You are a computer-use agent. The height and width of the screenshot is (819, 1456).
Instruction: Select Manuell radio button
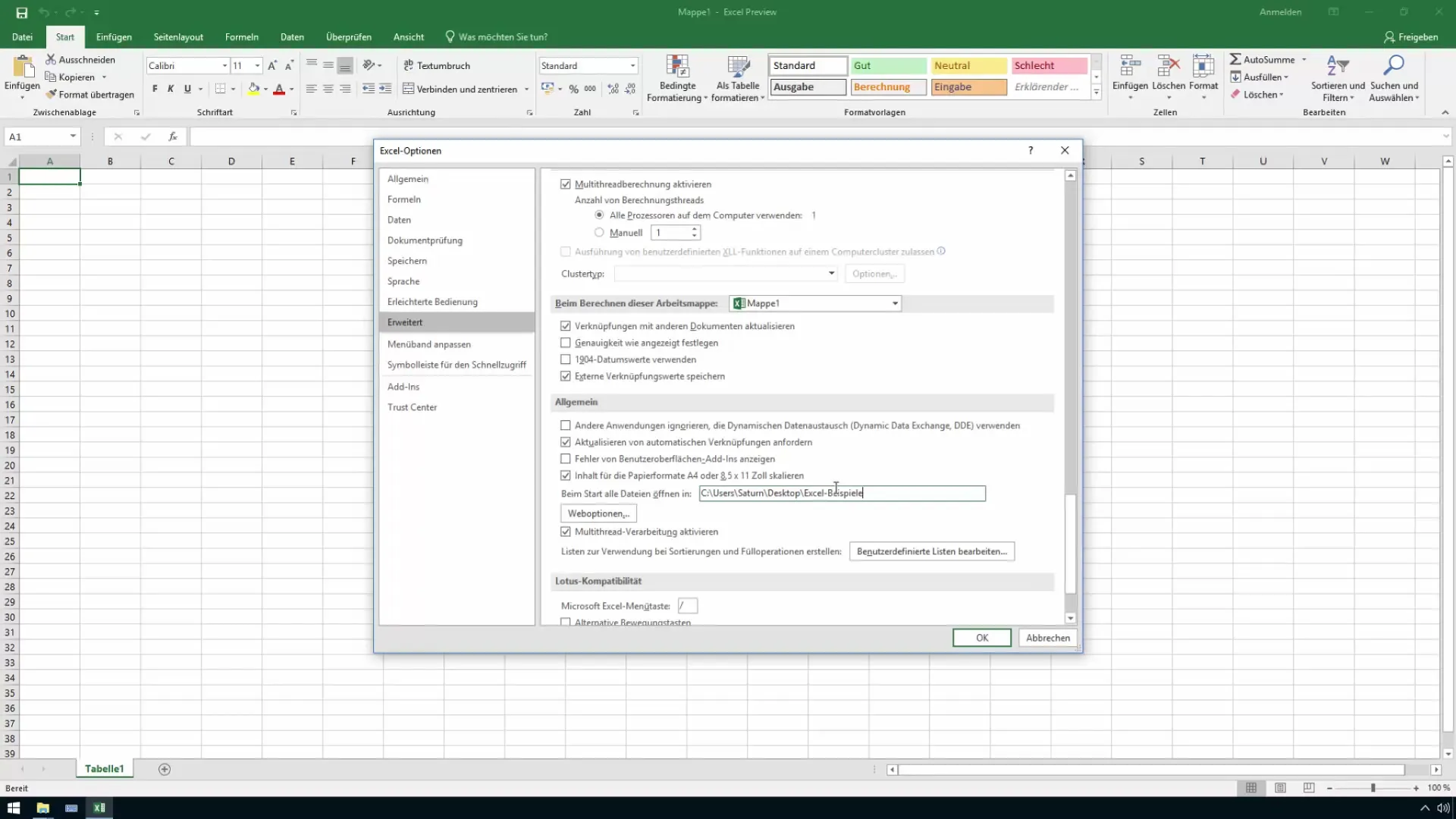pos(599,233)
